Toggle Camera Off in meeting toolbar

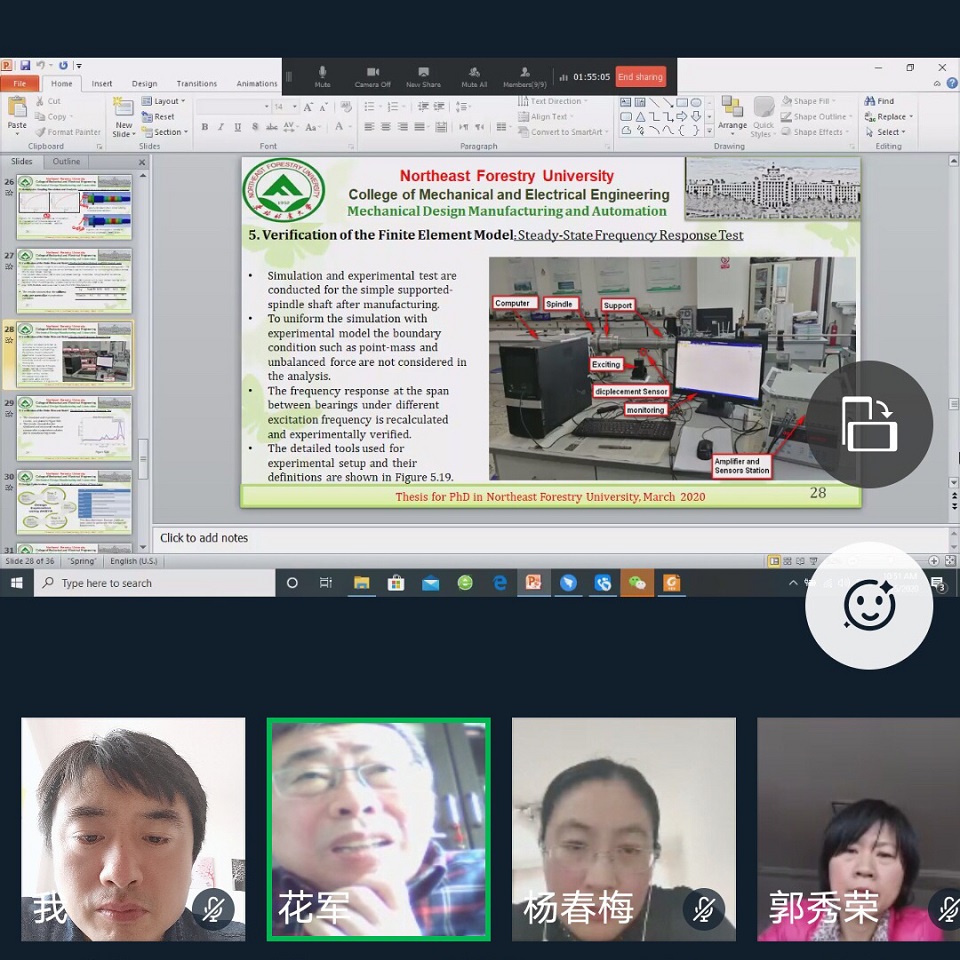[372, 76]
